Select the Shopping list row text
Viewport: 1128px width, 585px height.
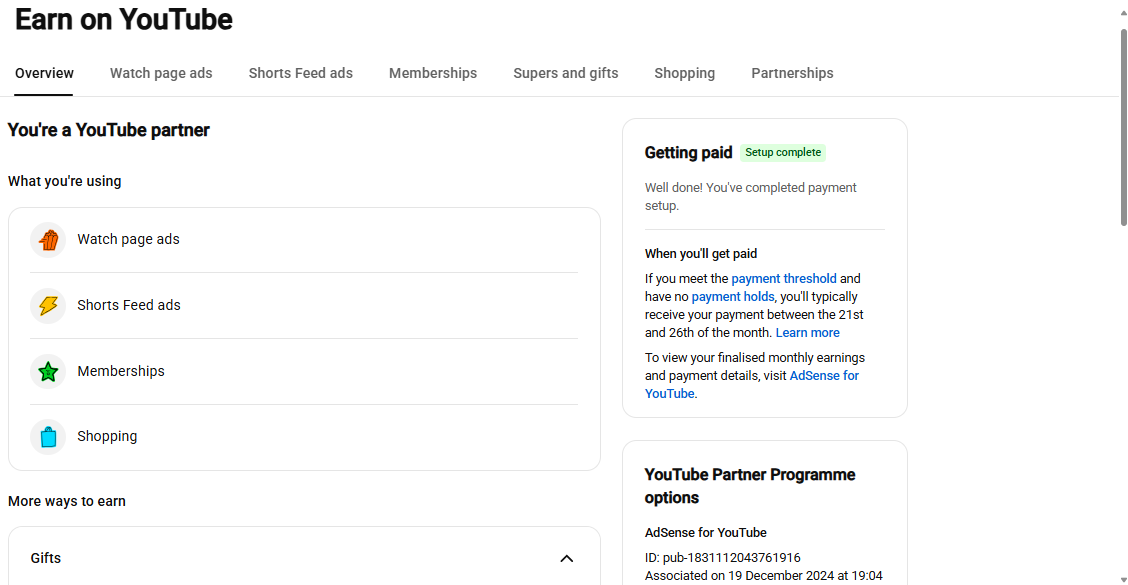pyautogui.click(x=107, y=437)
